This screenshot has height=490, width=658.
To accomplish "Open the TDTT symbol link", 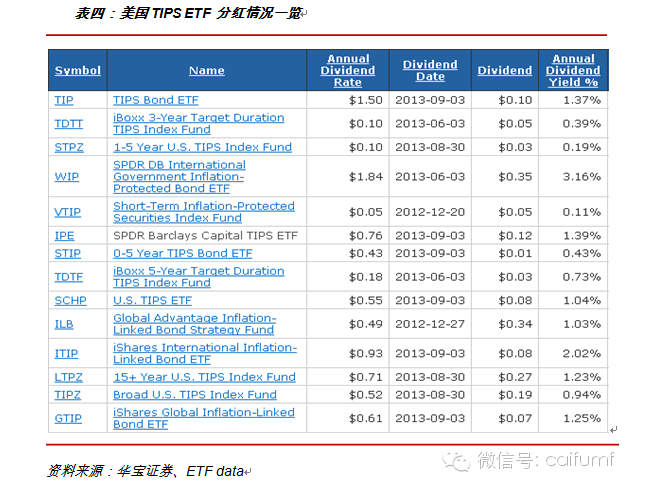I will coord(69,123).
